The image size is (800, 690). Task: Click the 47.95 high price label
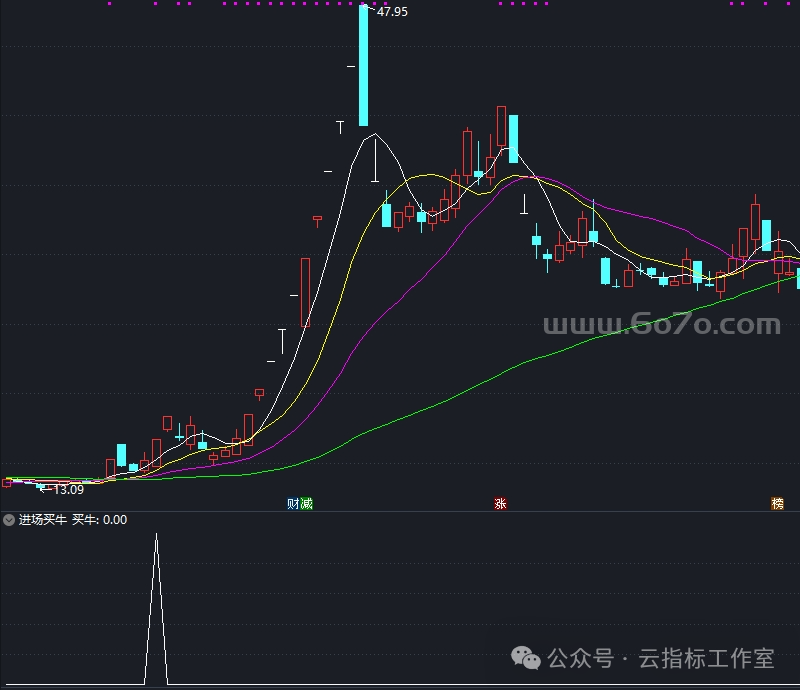[392, 12]
